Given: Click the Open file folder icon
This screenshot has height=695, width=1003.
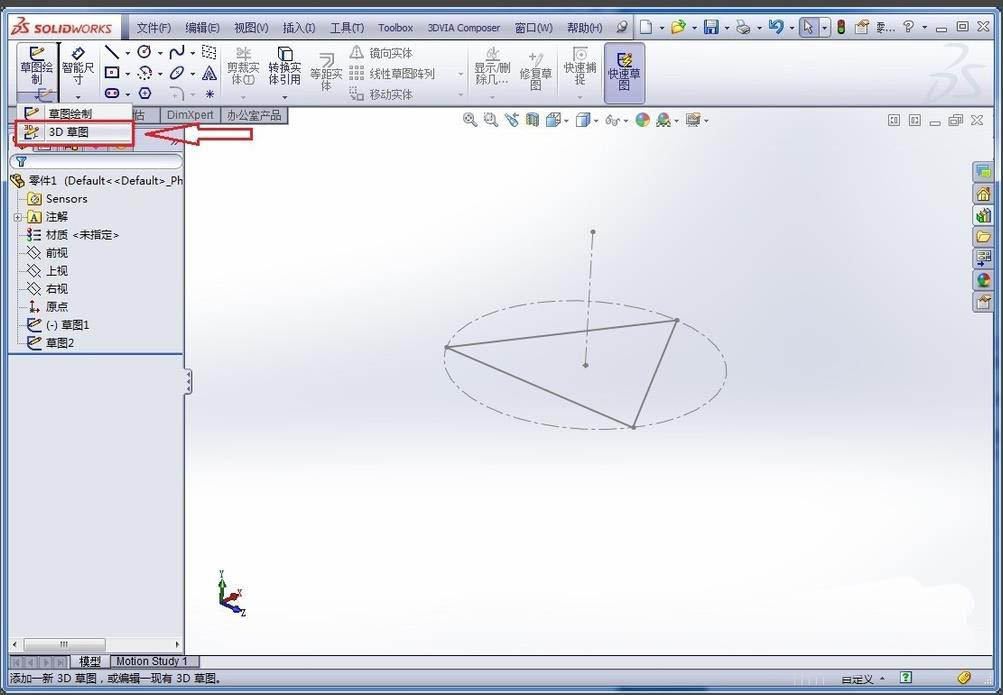Looking at the screenshot, I should (678, 27).
